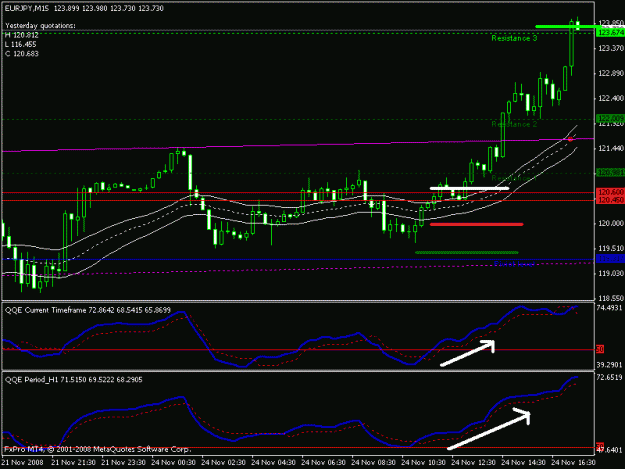Click the 121.440 price axis label
This screenshot has width=625, height=469.
[611, 149]
